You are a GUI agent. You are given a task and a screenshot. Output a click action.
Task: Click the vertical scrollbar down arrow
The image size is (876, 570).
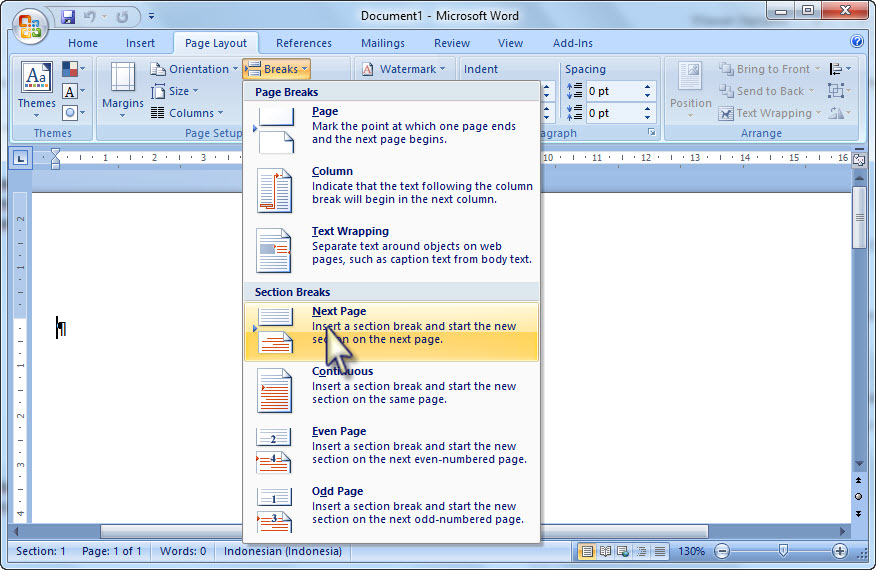tap(859, 464)
